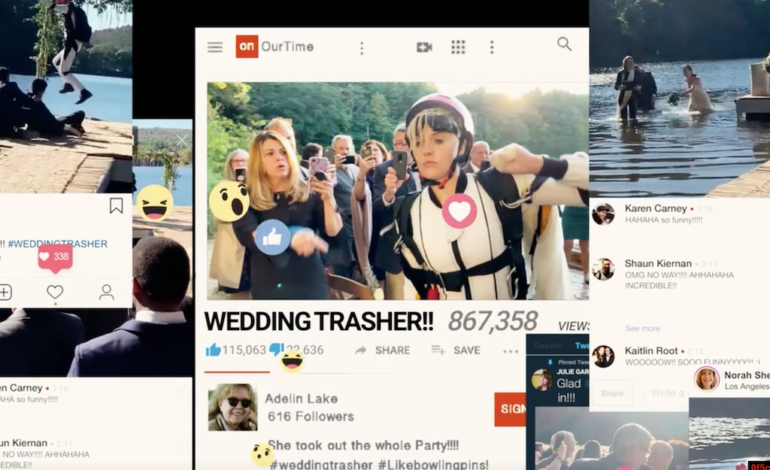This screenshot has height=470, width=770.
Task: Dislike the video with the thumbs down icon
Action: click(x=276, y=349)
